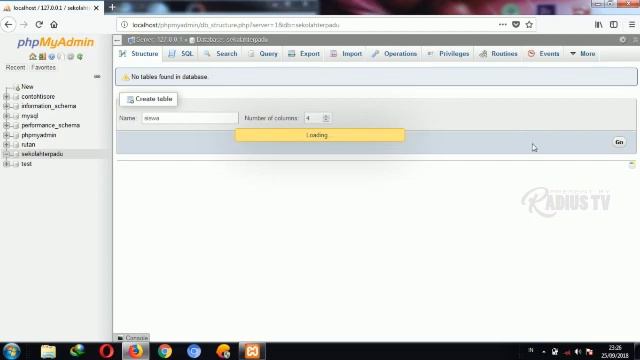Open the Import tab
This screenshot has width=640, height=360.
(x=346, y=53)
